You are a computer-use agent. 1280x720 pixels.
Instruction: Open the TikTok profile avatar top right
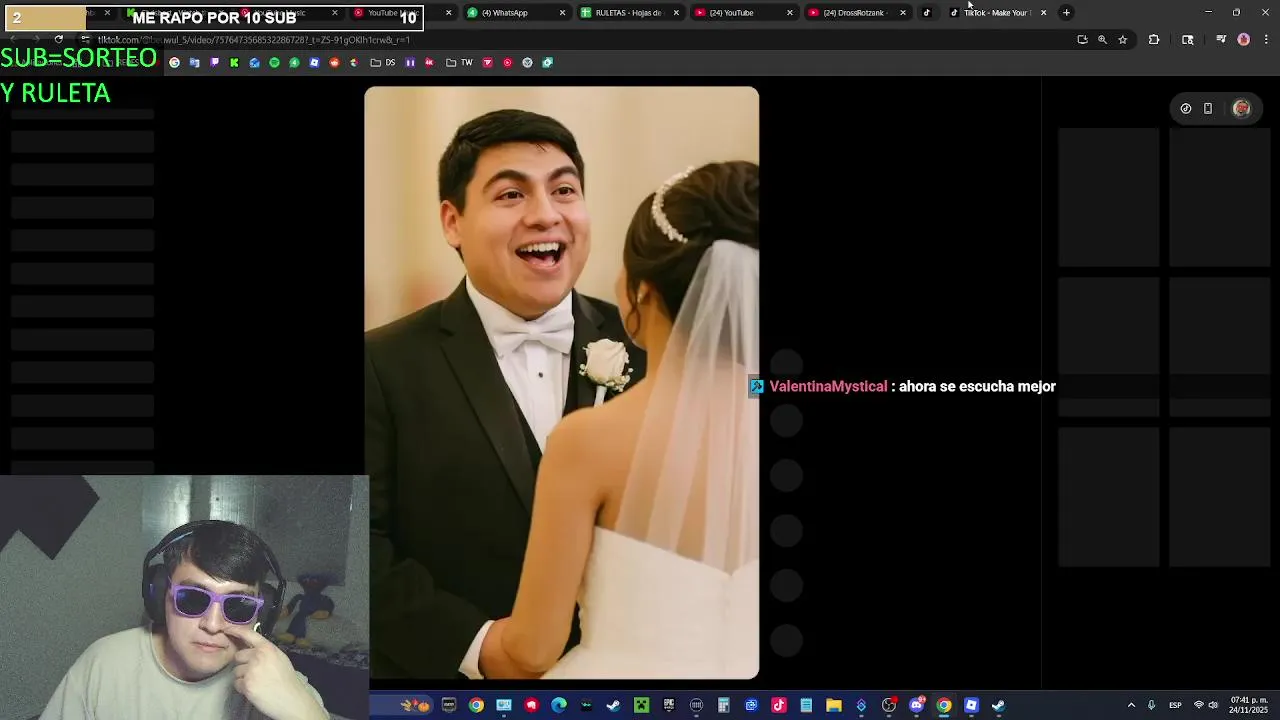pyautogui.click(x=1241, y=108)
